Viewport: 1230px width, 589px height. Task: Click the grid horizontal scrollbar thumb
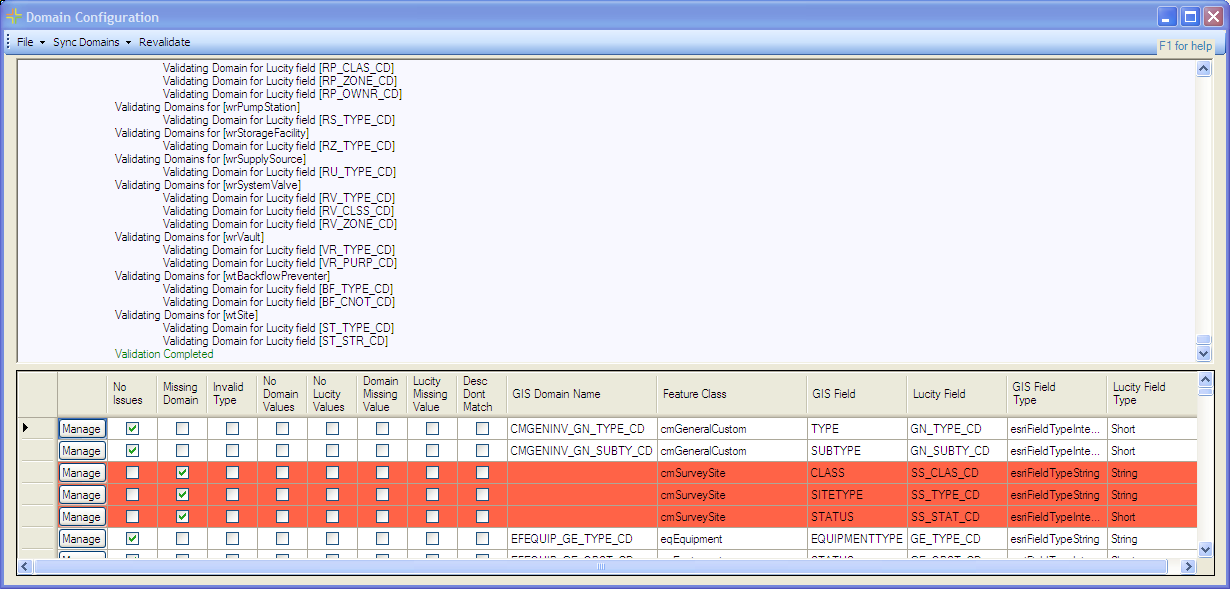(x=600, y=567)
